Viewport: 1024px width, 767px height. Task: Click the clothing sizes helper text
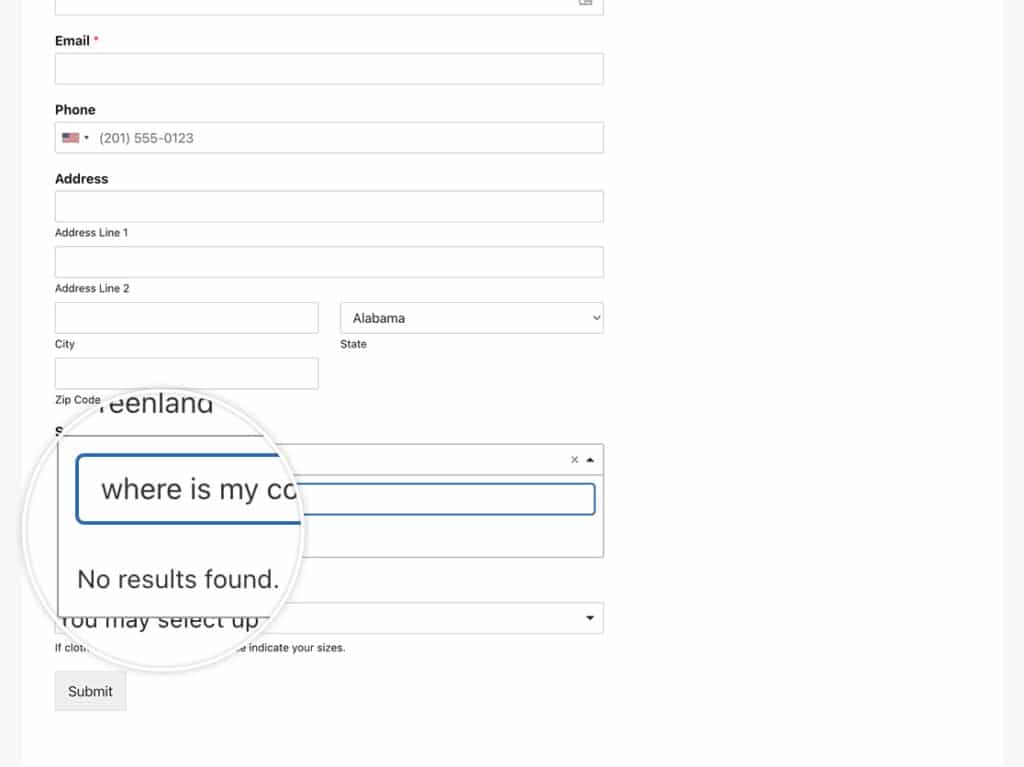tap(200, 647)
